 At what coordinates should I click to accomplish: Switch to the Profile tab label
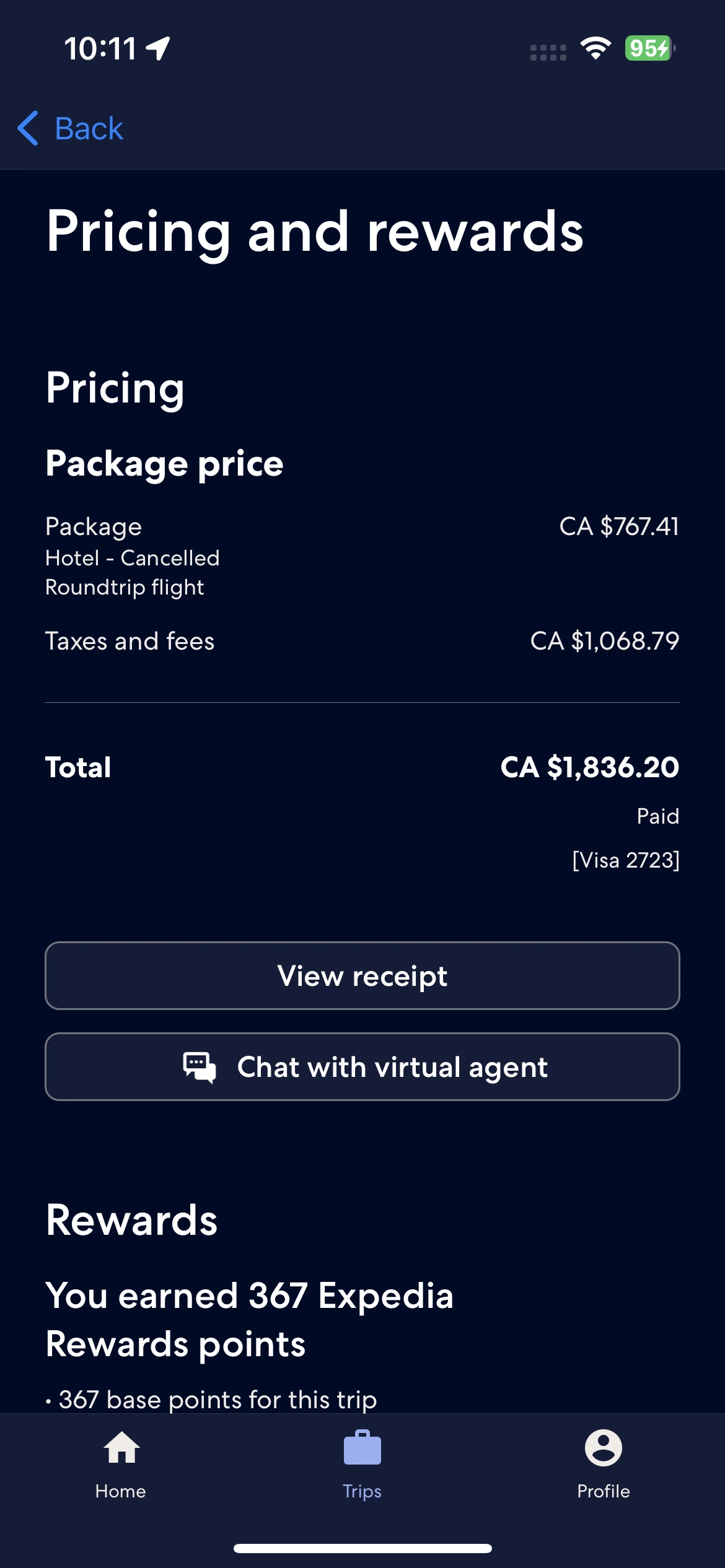603,1491
